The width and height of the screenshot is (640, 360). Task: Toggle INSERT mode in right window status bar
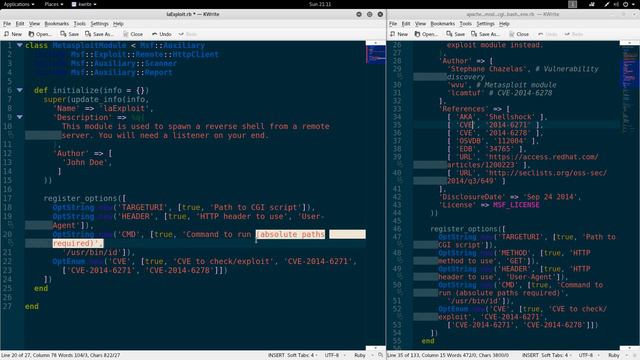pos(530,356)
